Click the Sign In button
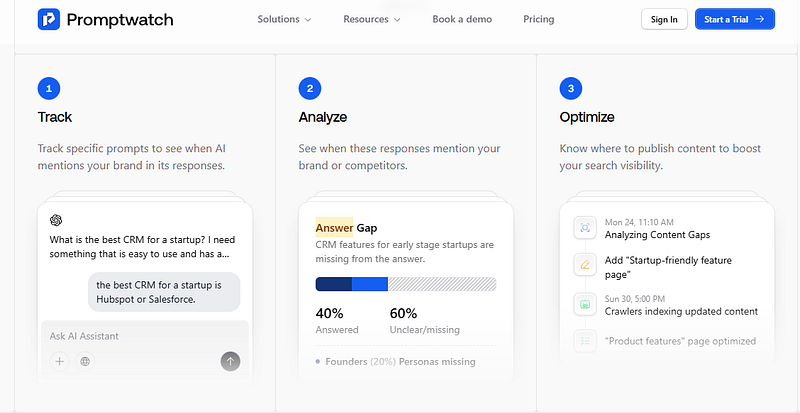 [664, 19]
